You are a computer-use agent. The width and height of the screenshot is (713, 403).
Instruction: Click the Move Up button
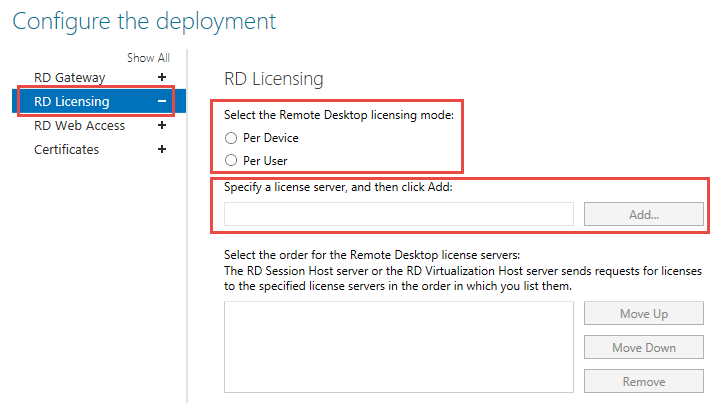(x=644, y=313)
